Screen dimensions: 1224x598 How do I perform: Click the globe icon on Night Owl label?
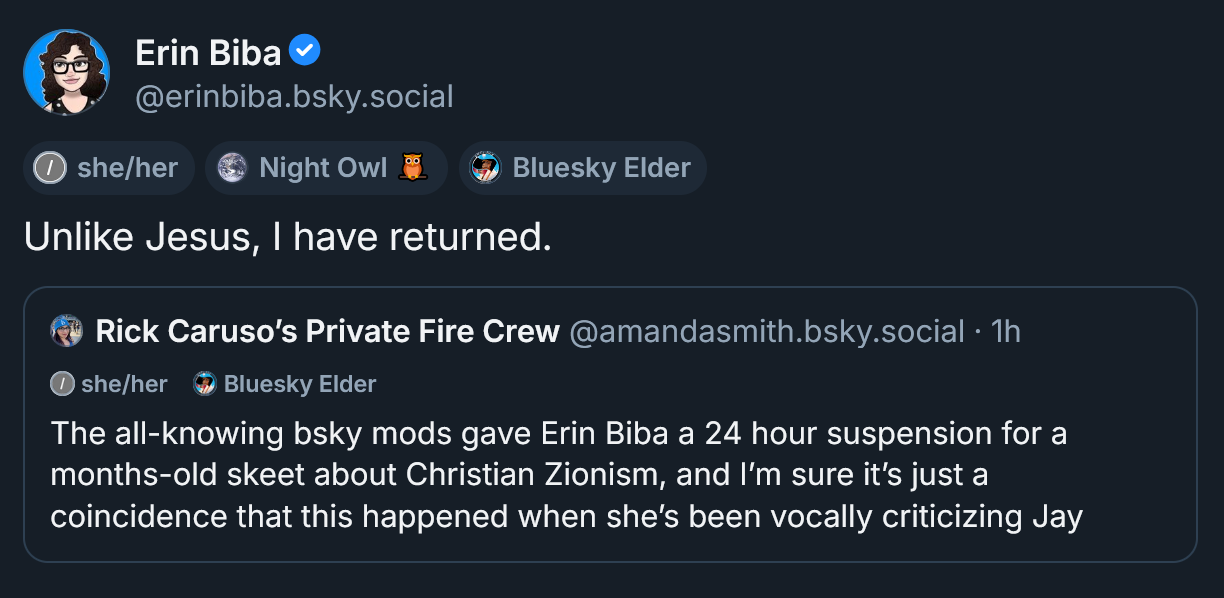click(x=232, y=168)
